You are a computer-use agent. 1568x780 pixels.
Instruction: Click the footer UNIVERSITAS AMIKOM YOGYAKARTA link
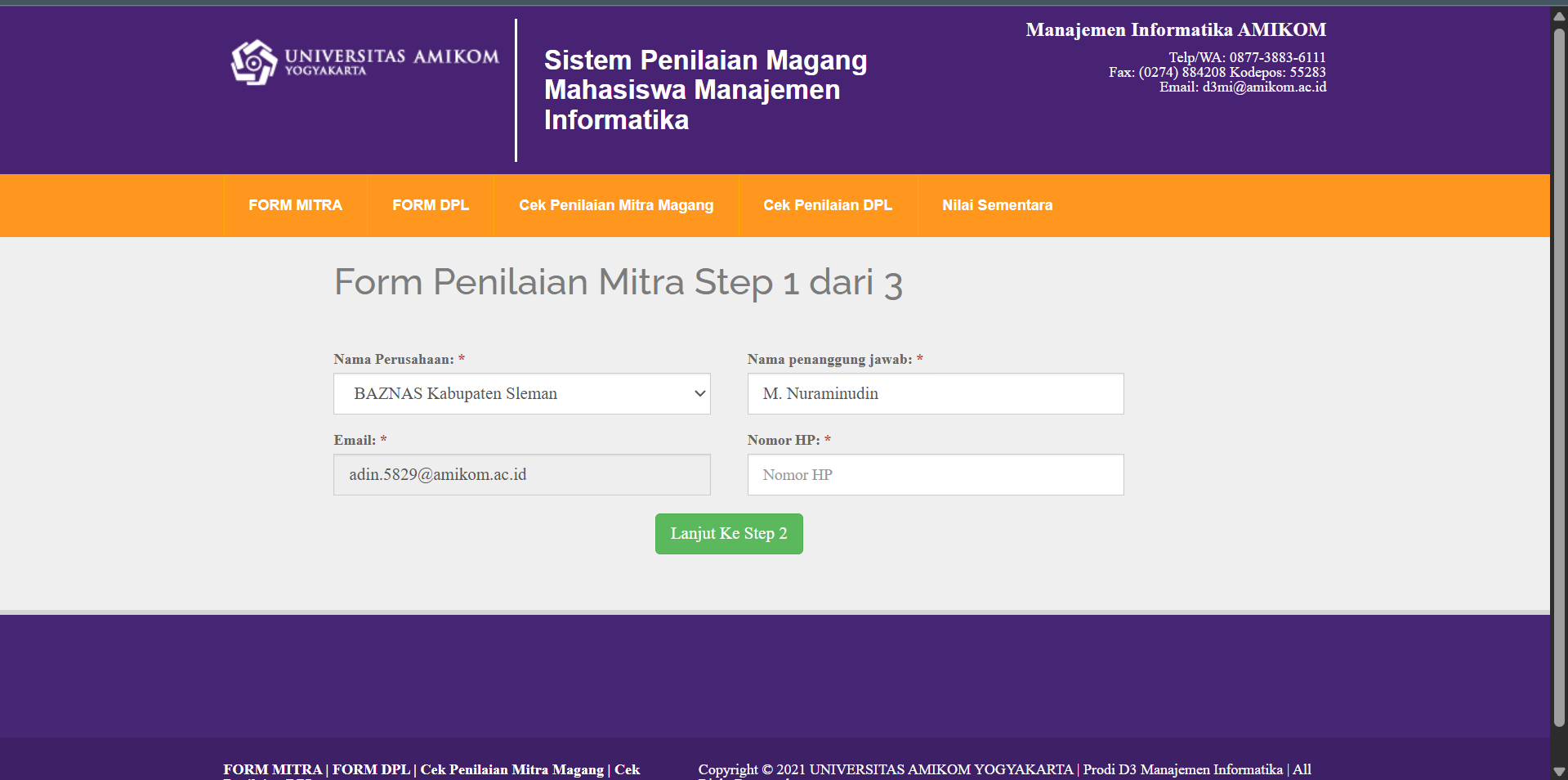941,769
